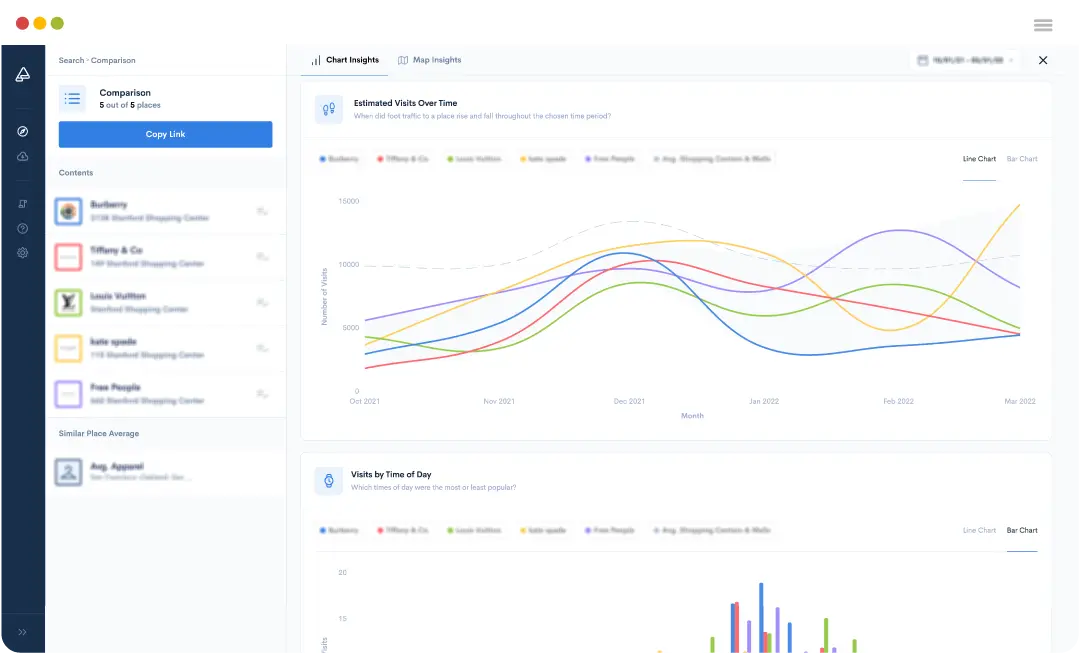The width and height of the screenshot is (1080, 654).
Task: Open the options icon on the Free People row
Action: (x=262, y=394)
